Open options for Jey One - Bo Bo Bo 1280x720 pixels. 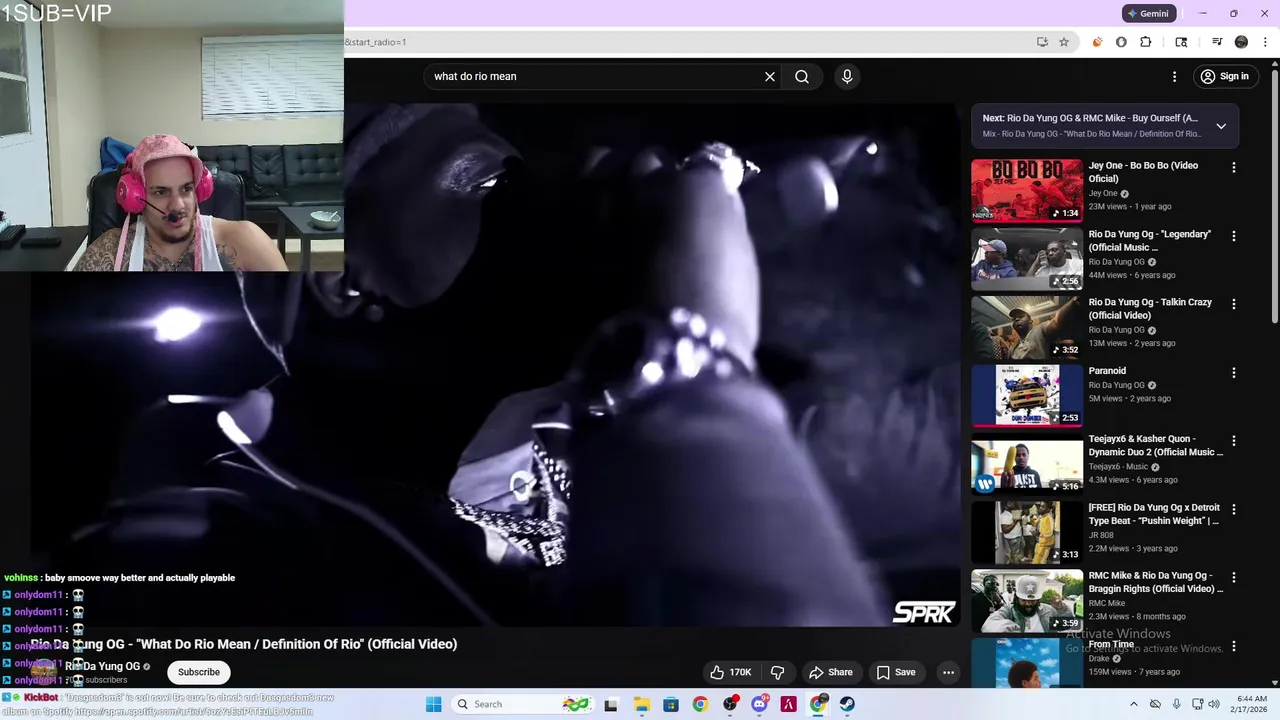1233,168
